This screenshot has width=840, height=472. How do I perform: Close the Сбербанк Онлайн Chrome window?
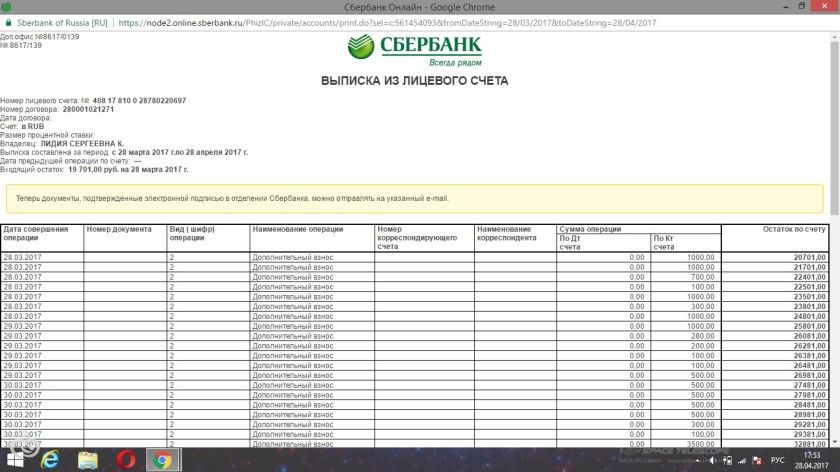[826, 6]
